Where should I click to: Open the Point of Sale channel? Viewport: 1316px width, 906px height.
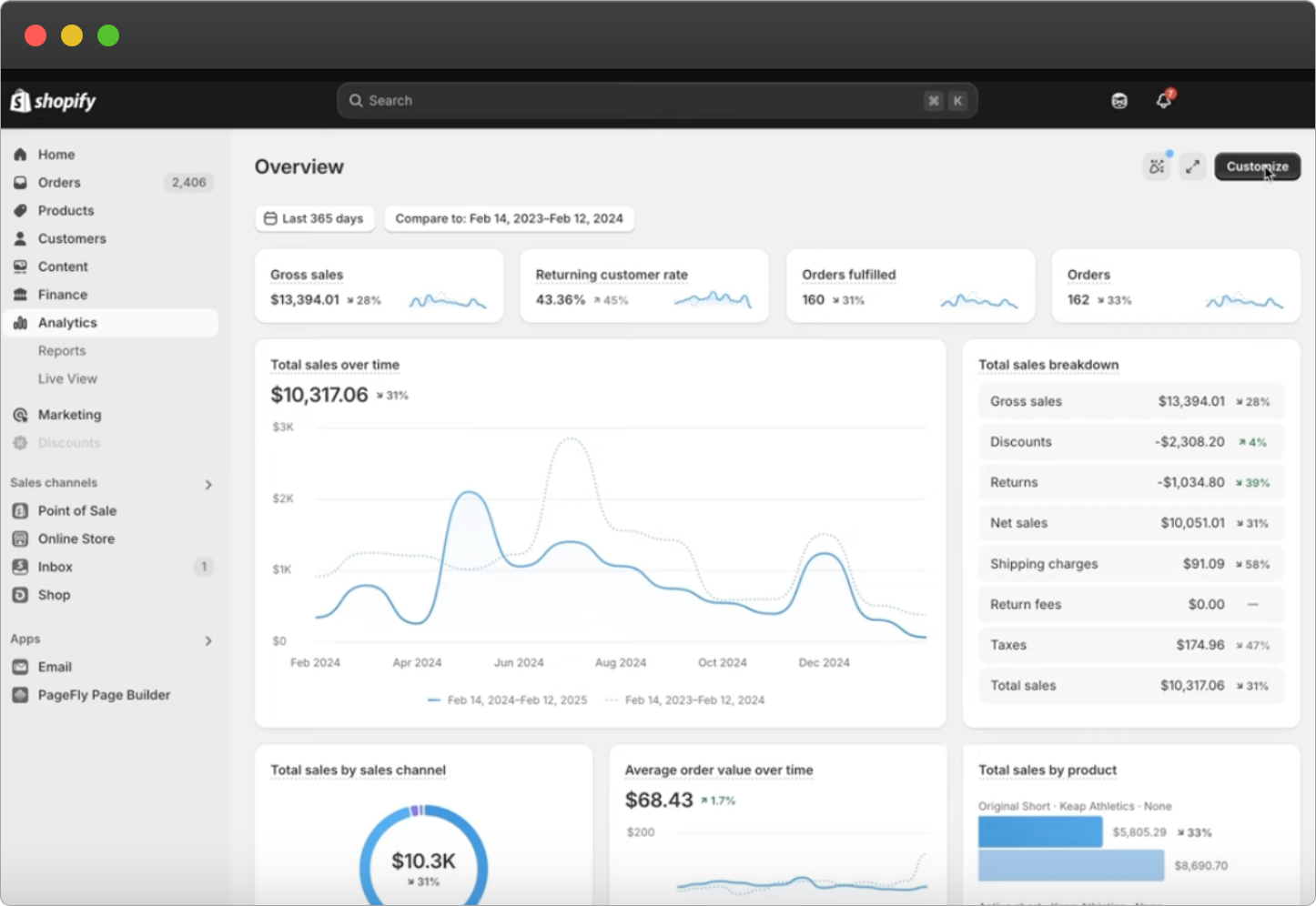tap(77, 510)
